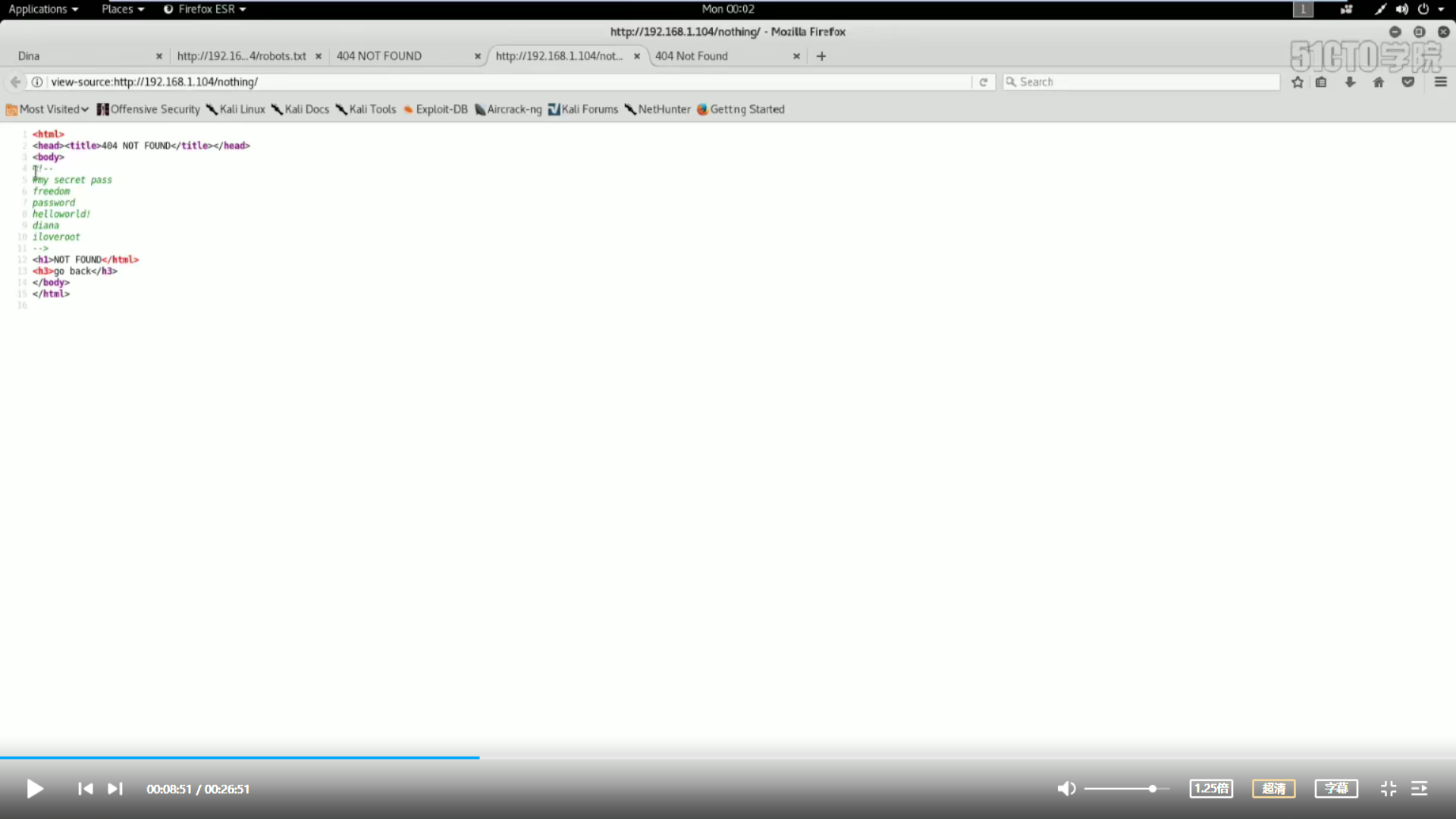Change playback speed 1.25倍 option
The image size is (1456, 819).
1211,789
